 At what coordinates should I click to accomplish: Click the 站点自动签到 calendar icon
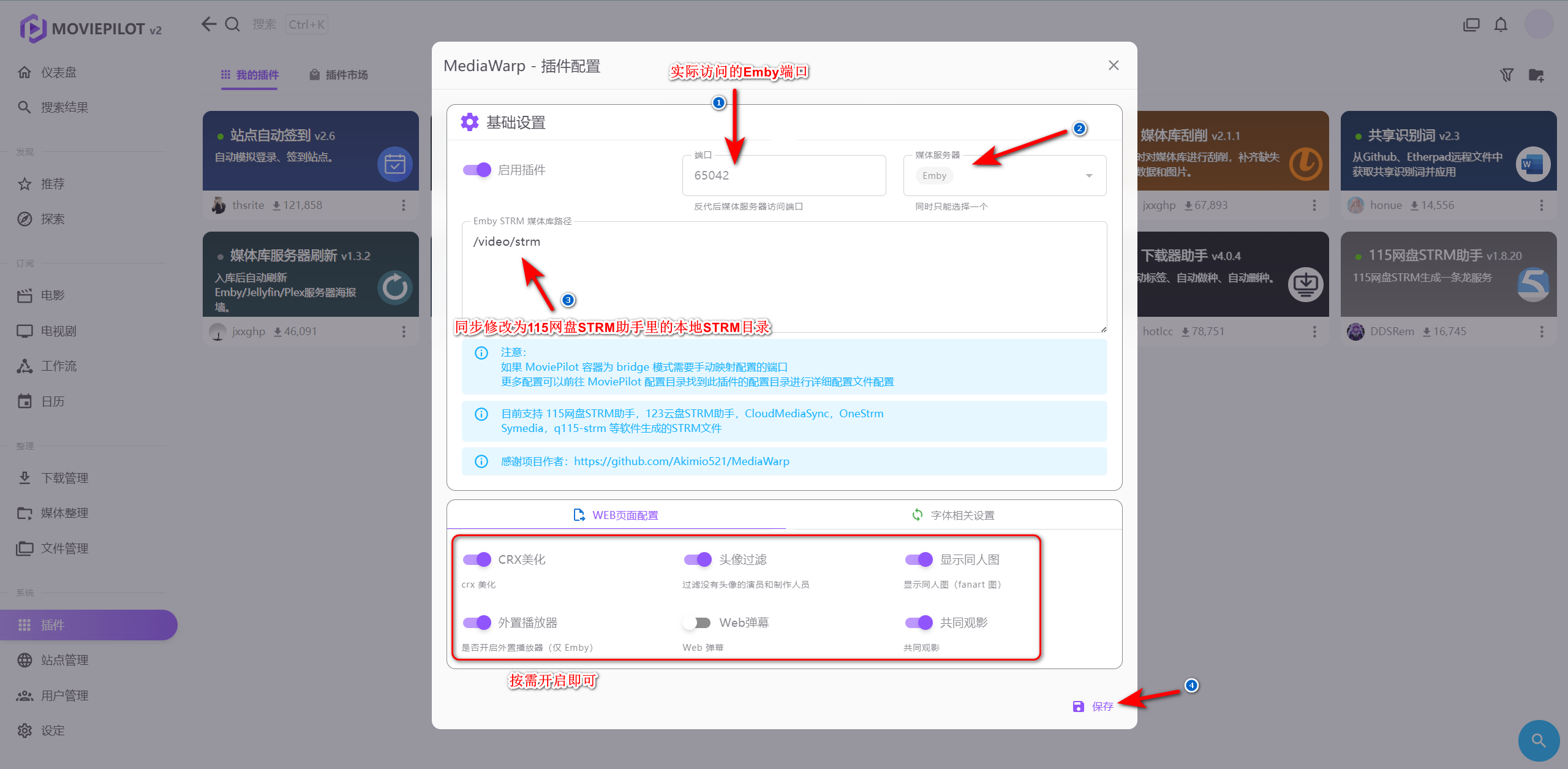(395, 164)
